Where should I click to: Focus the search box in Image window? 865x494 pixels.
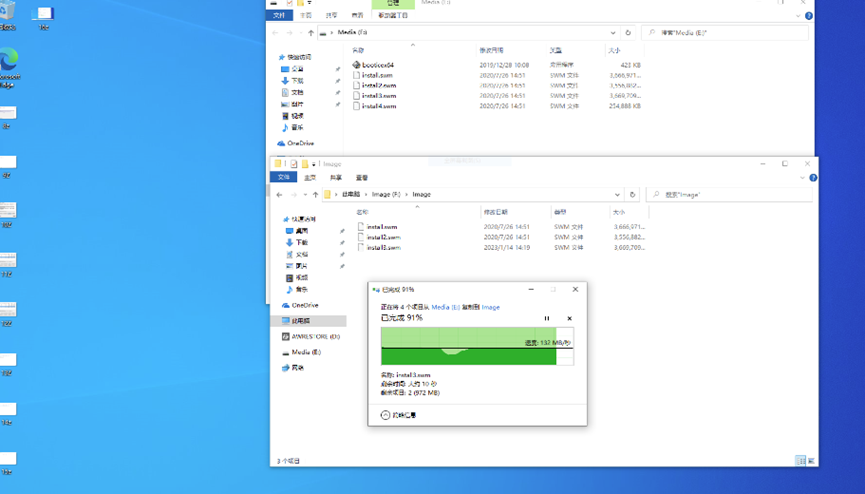728,195
